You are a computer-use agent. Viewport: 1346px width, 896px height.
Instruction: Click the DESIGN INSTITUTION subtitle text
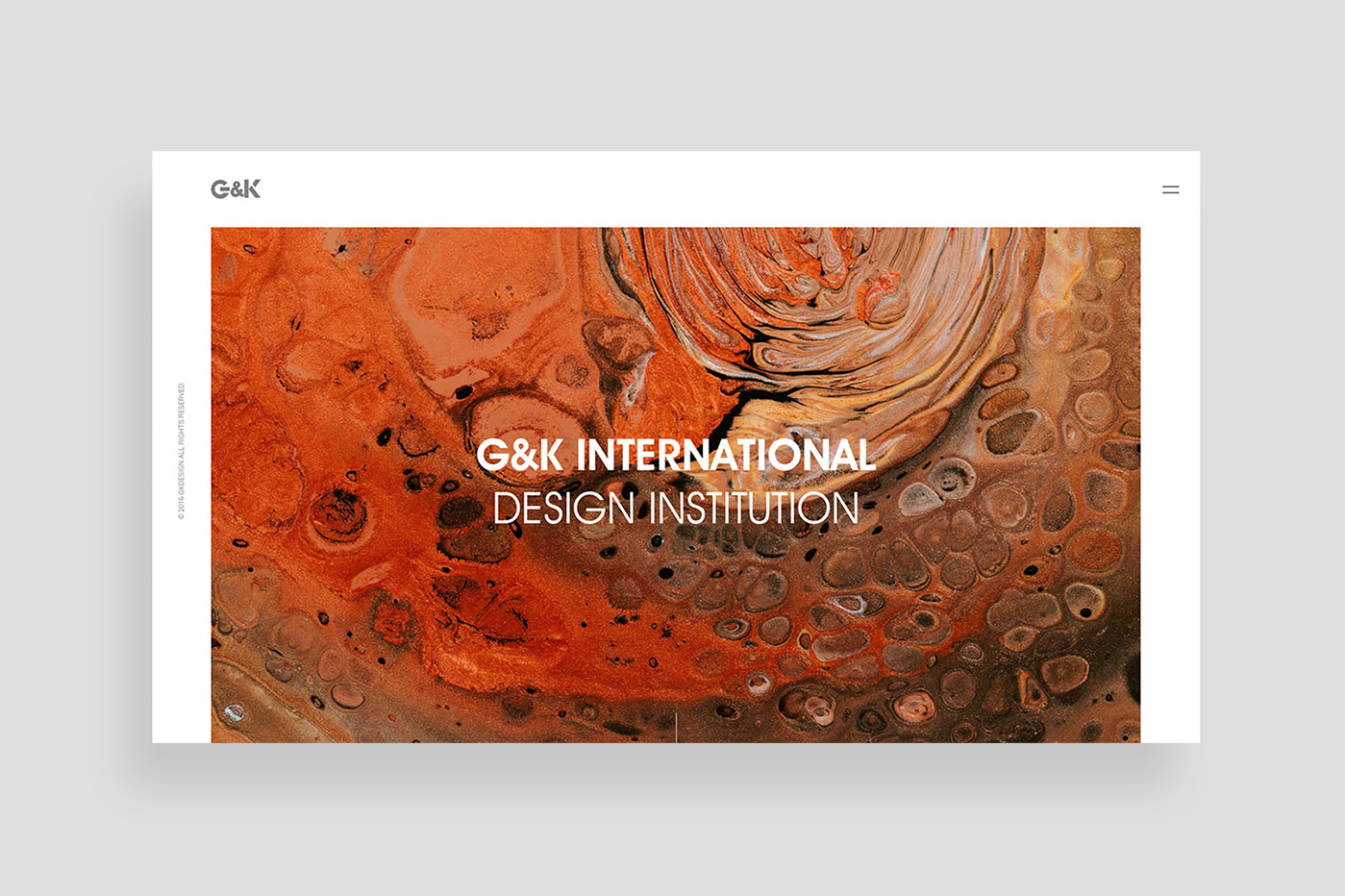(x=676, y=509)
